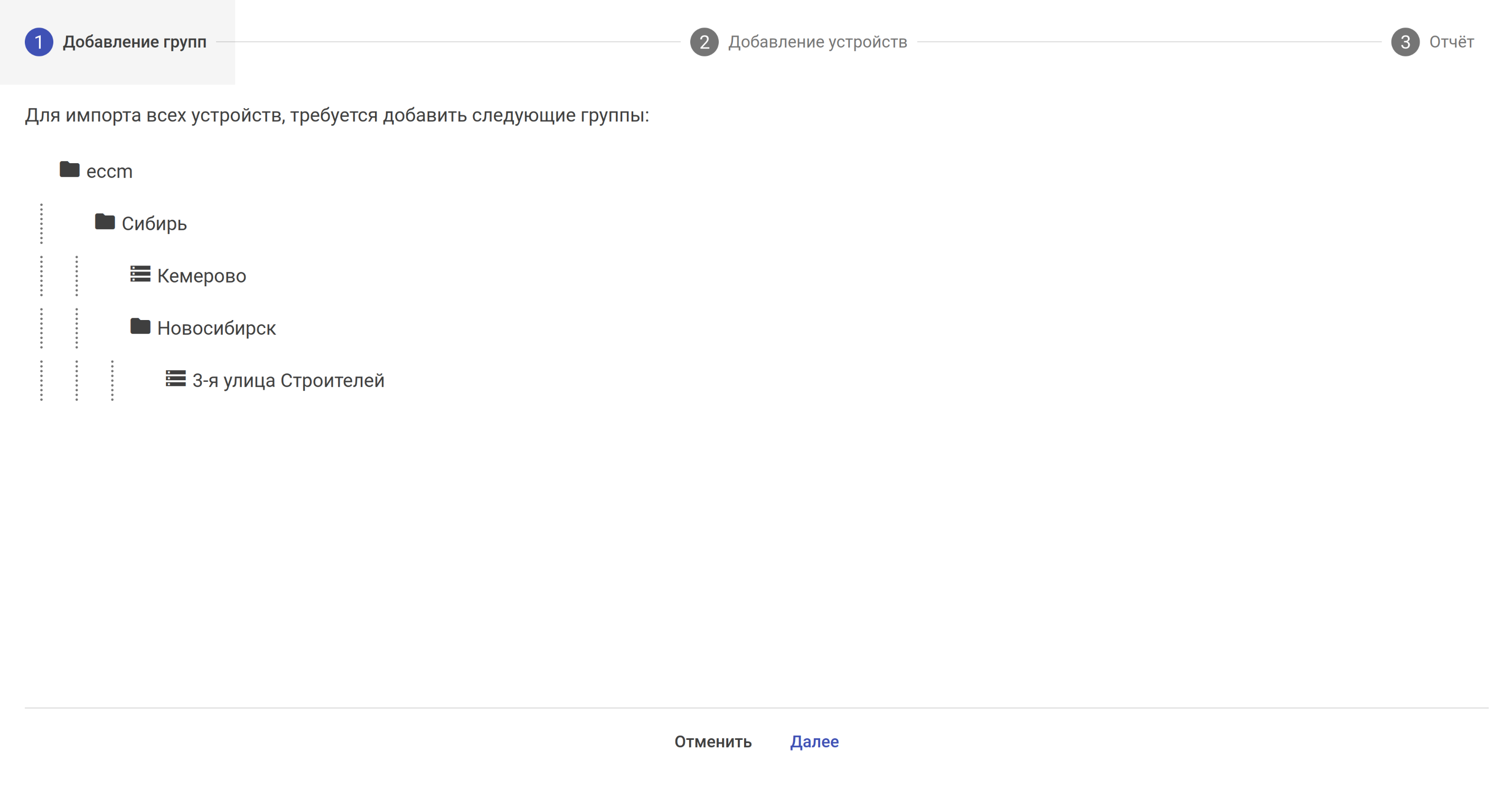This screenshot has width=1512, height=799.
Task: Open the Добавление групп step
Action: [135, 42]
